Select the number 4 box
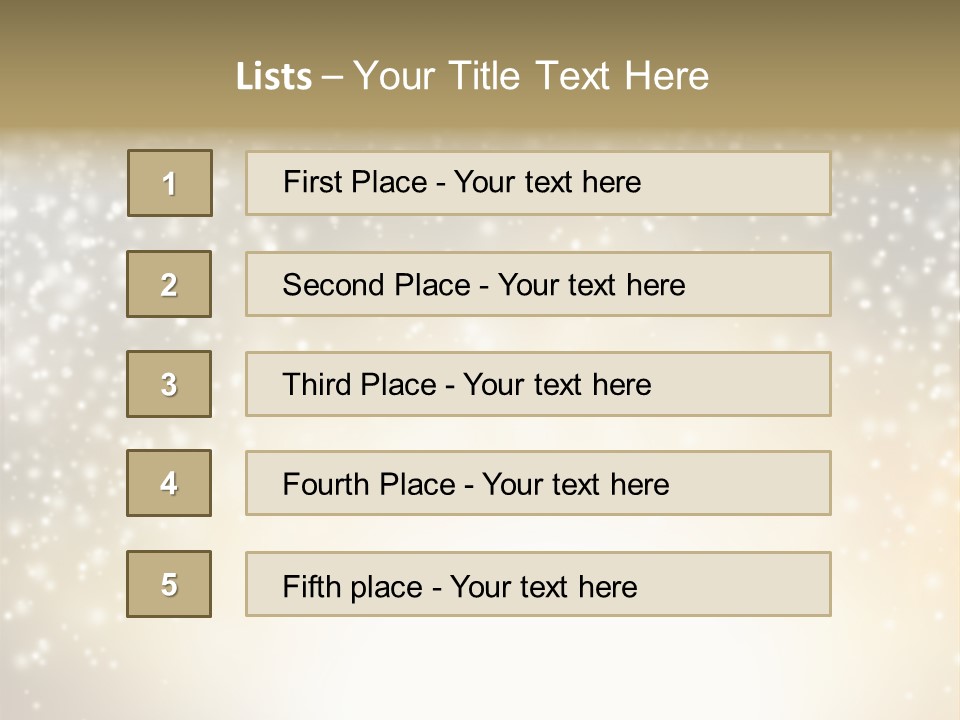The height and width of the screenshot is (720, 960). click(170, 483)
